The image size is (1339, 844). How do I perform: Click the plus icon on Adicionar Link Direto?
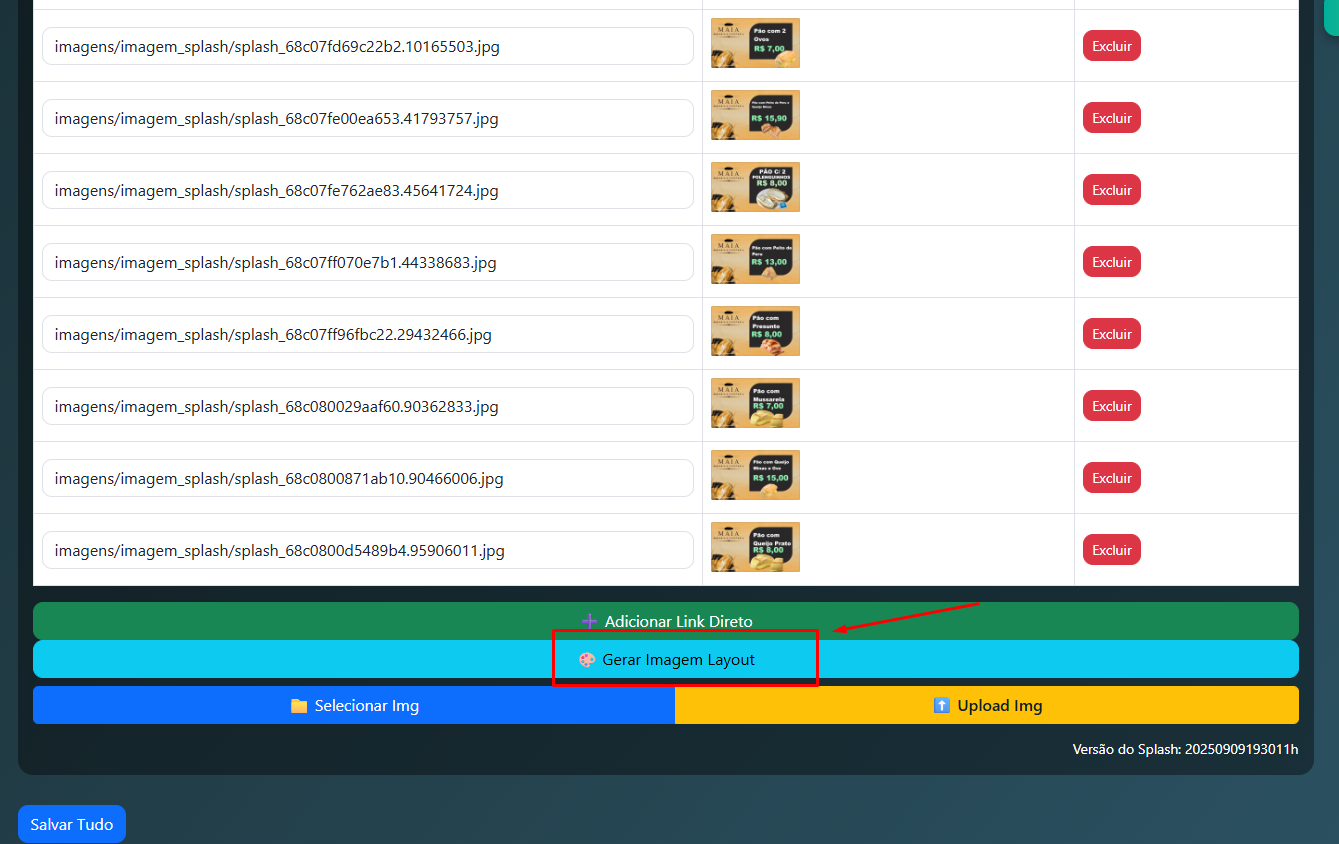point(589,621)
